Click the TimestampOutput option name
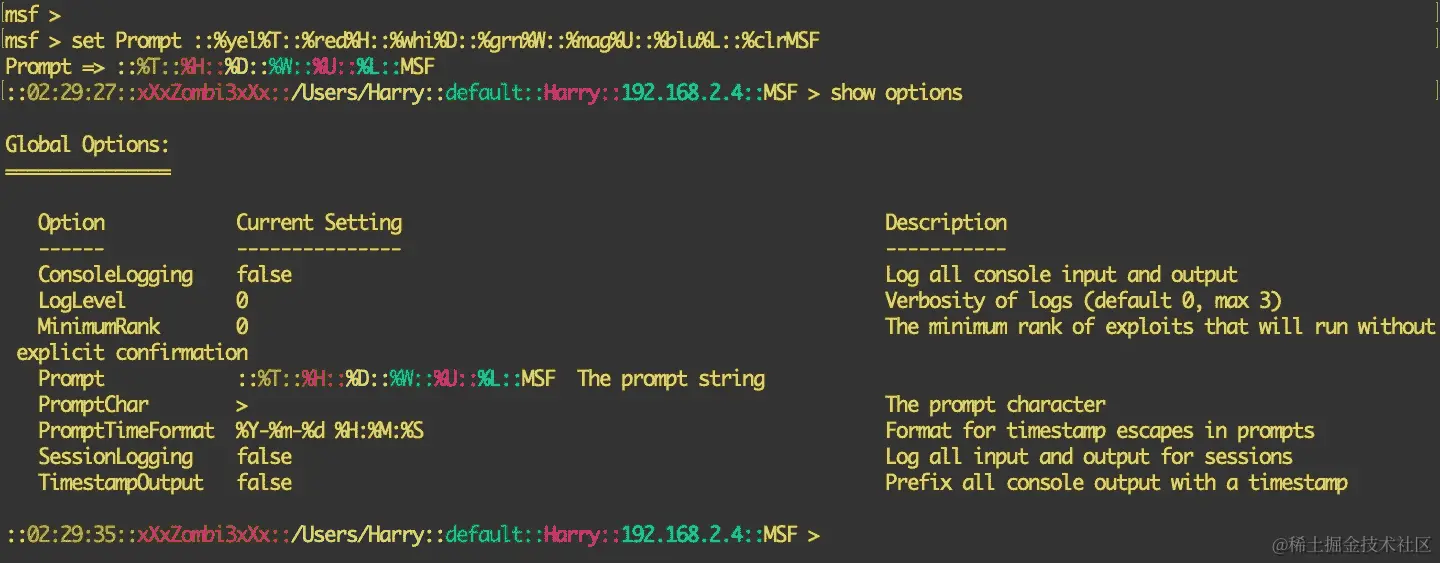Image resolution: width=1440 pixels, height=563 pixels. pos(121,483)
